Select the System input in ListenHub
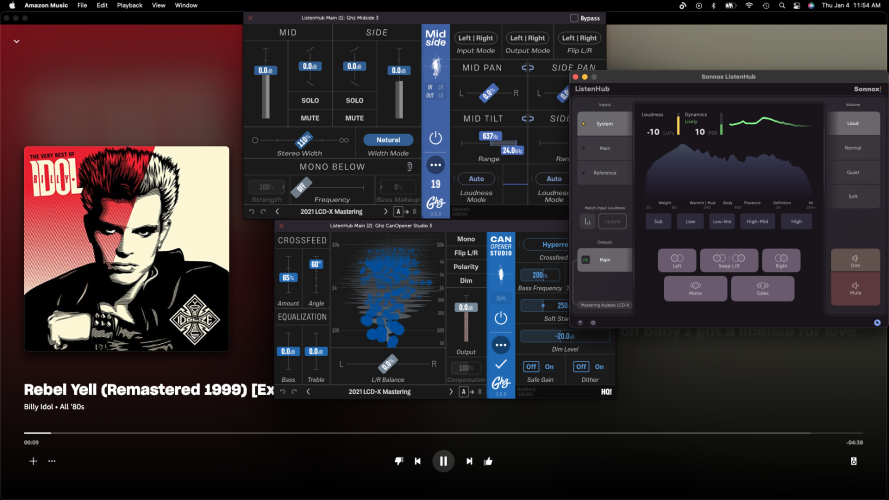Viewport: 889px width, 500px height. pyautogui.click(x=604, y=124)
